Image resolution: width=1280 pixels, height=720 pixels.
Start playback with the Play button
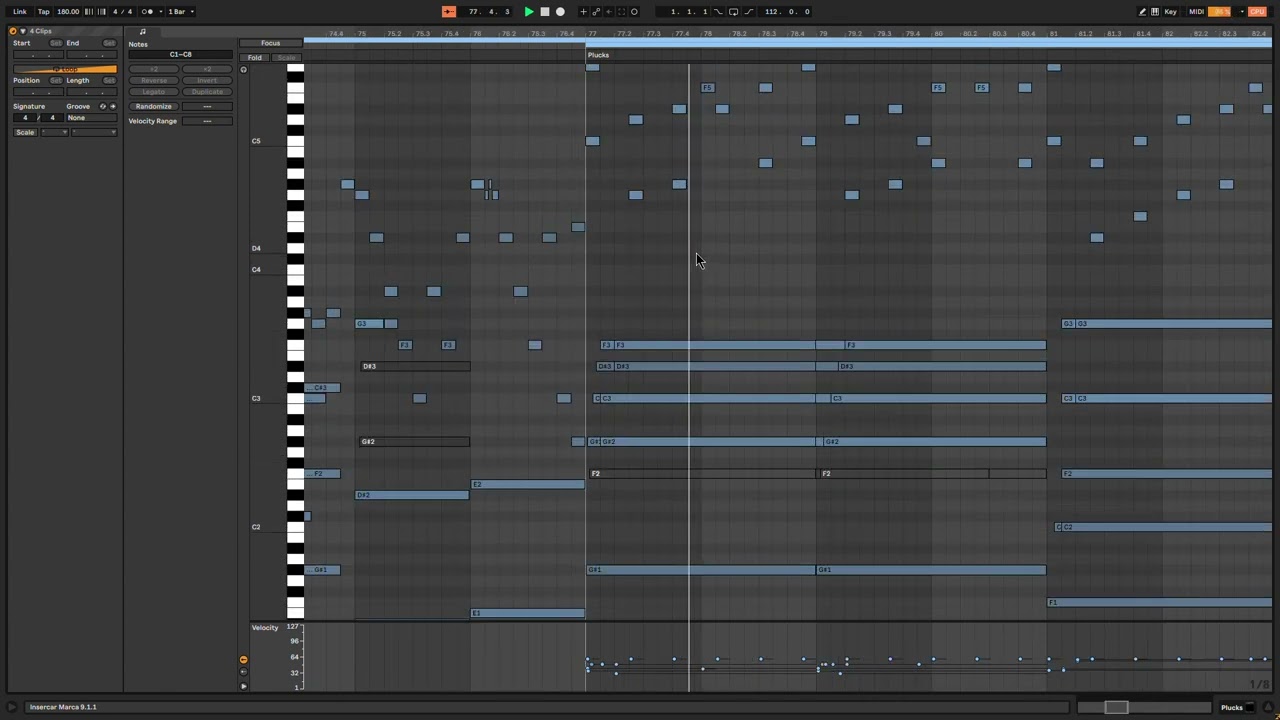(x=529, y=12)
